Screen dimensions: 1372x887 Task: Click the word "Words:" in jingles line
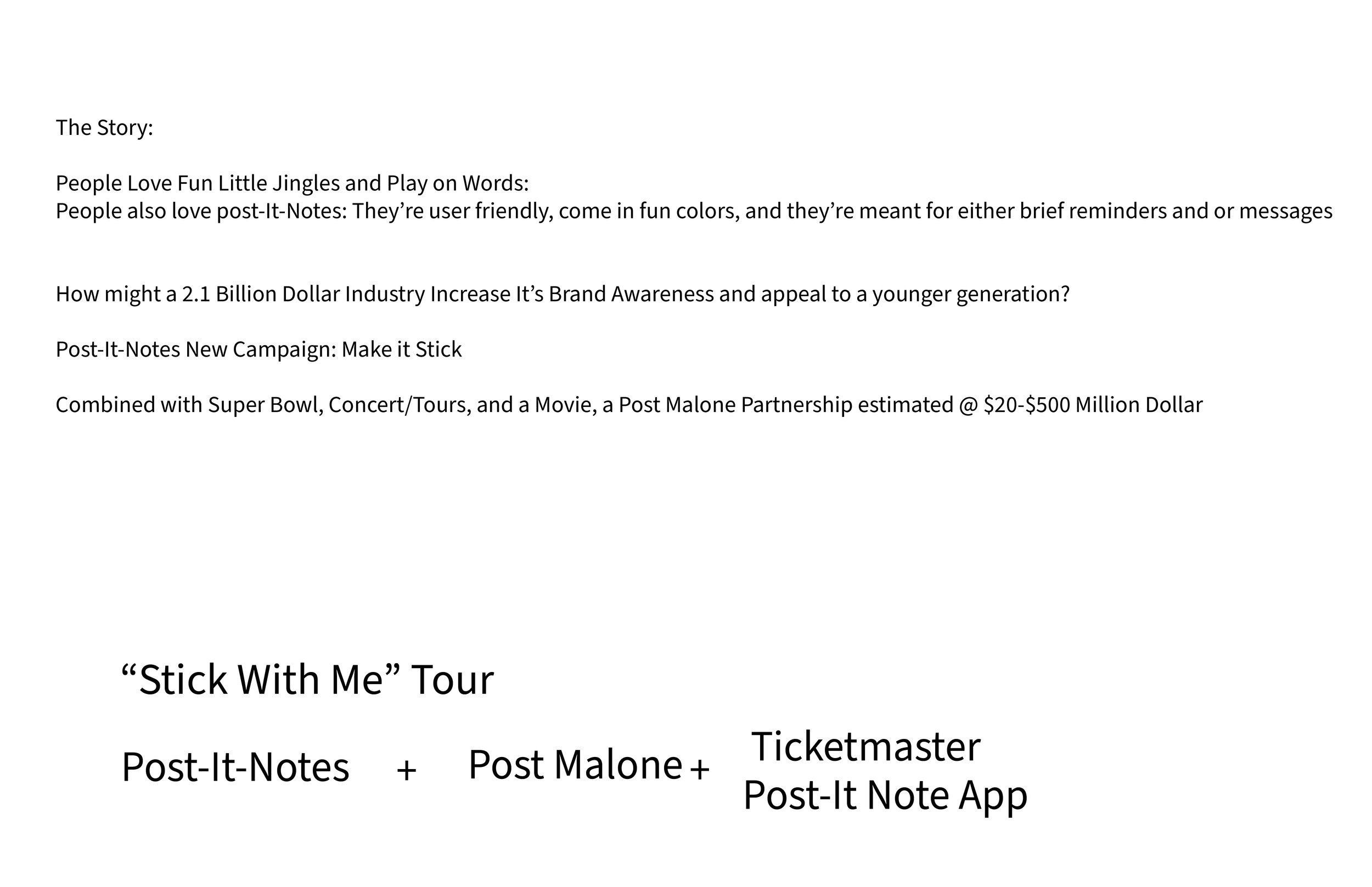[x=496, y=183]
